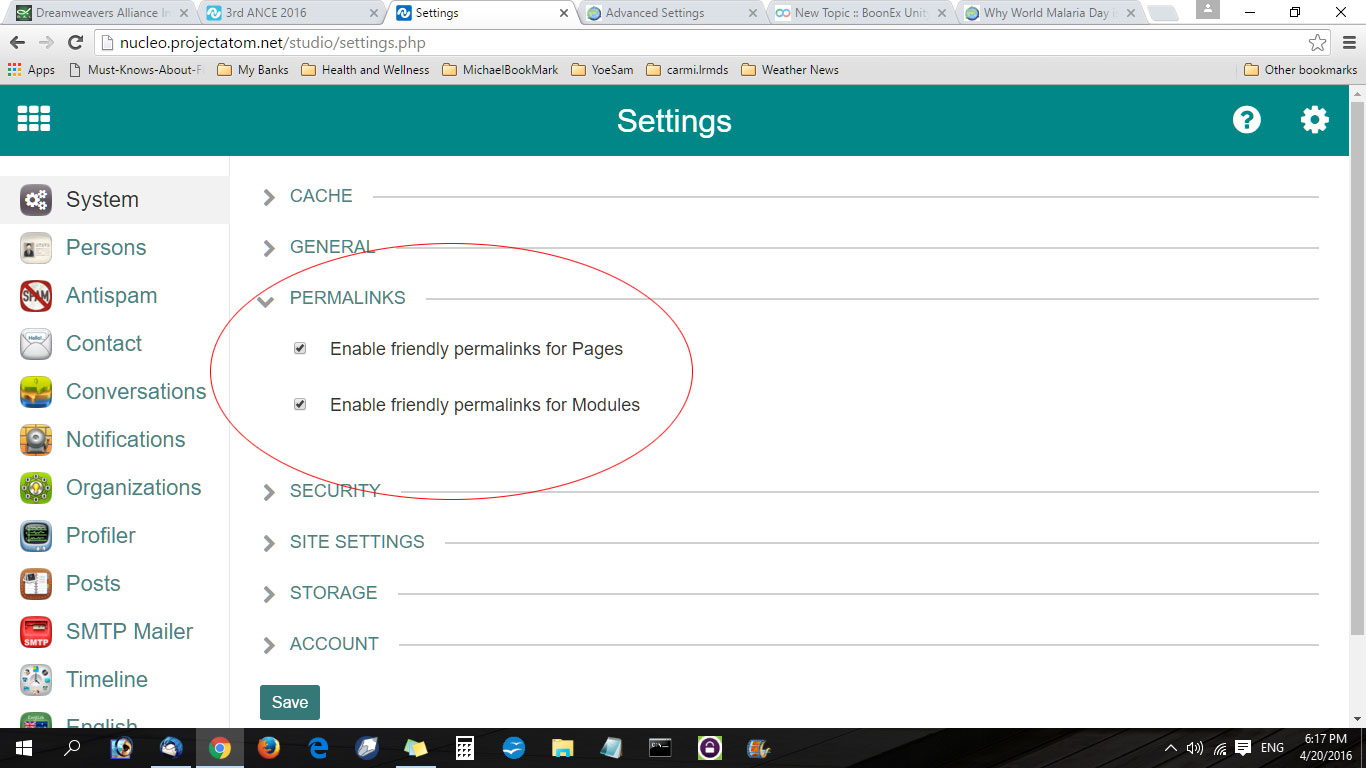Open the Apps bookmarks shortcut
The width and height of the screenshot is (1366, 768).
click(31, 70)
